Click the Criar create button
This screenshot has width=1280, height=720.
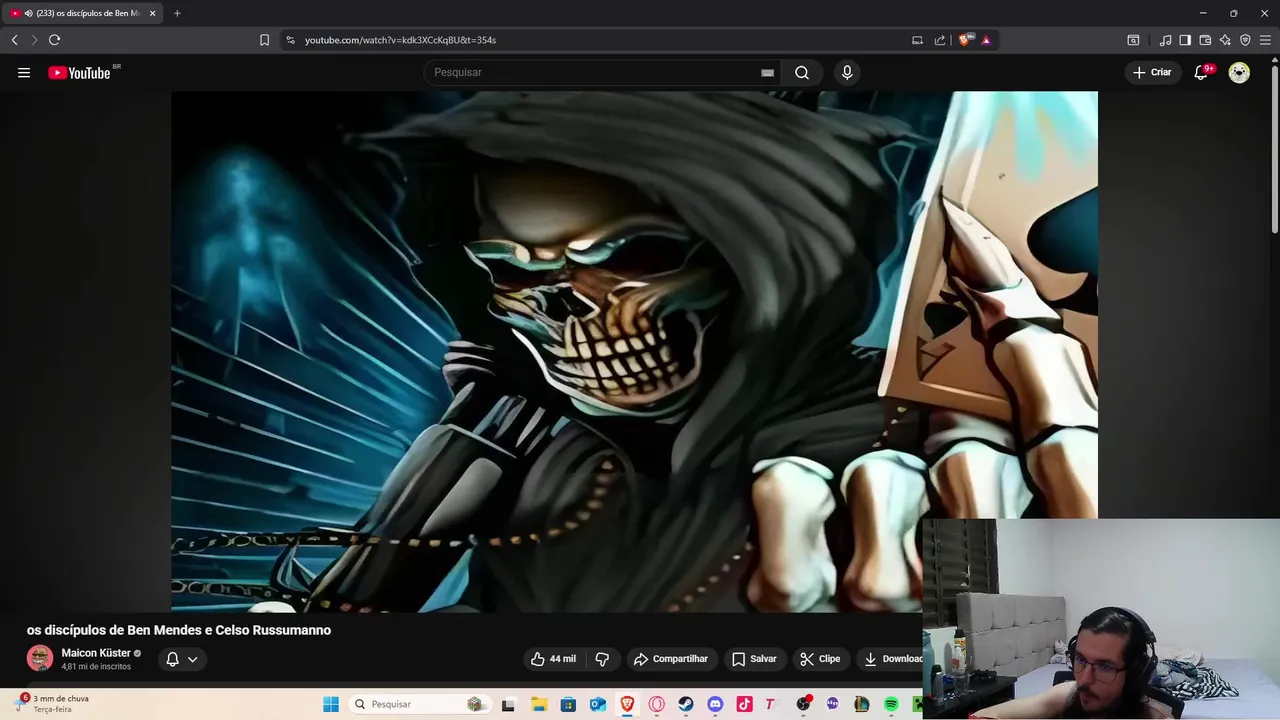coord(1151,72)
